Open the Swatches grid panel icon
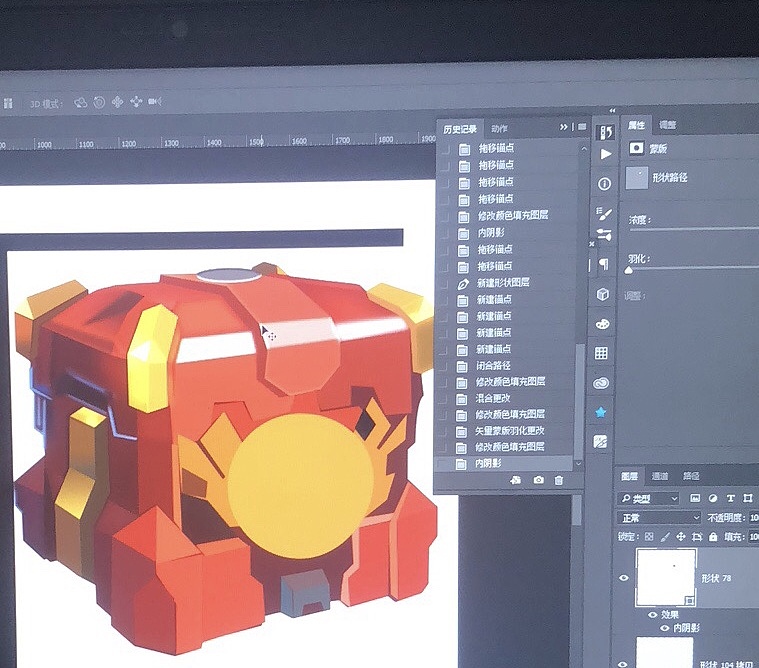 [x=601, y=353]
